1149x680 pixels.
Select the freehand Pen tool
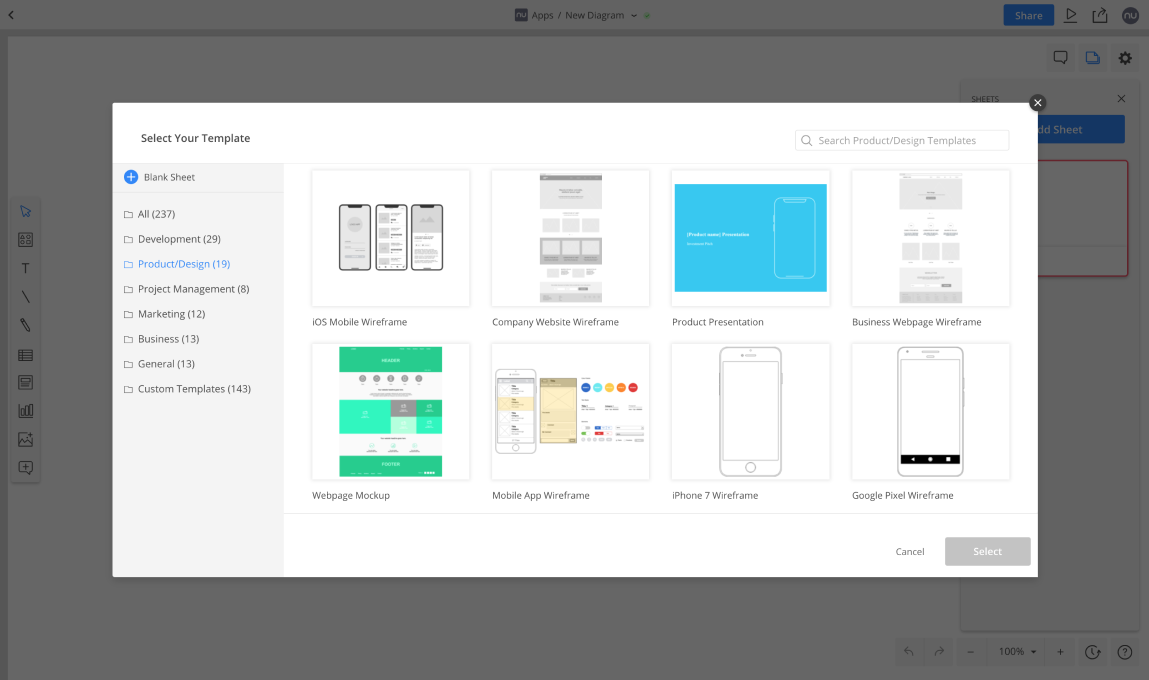[25, 325]
